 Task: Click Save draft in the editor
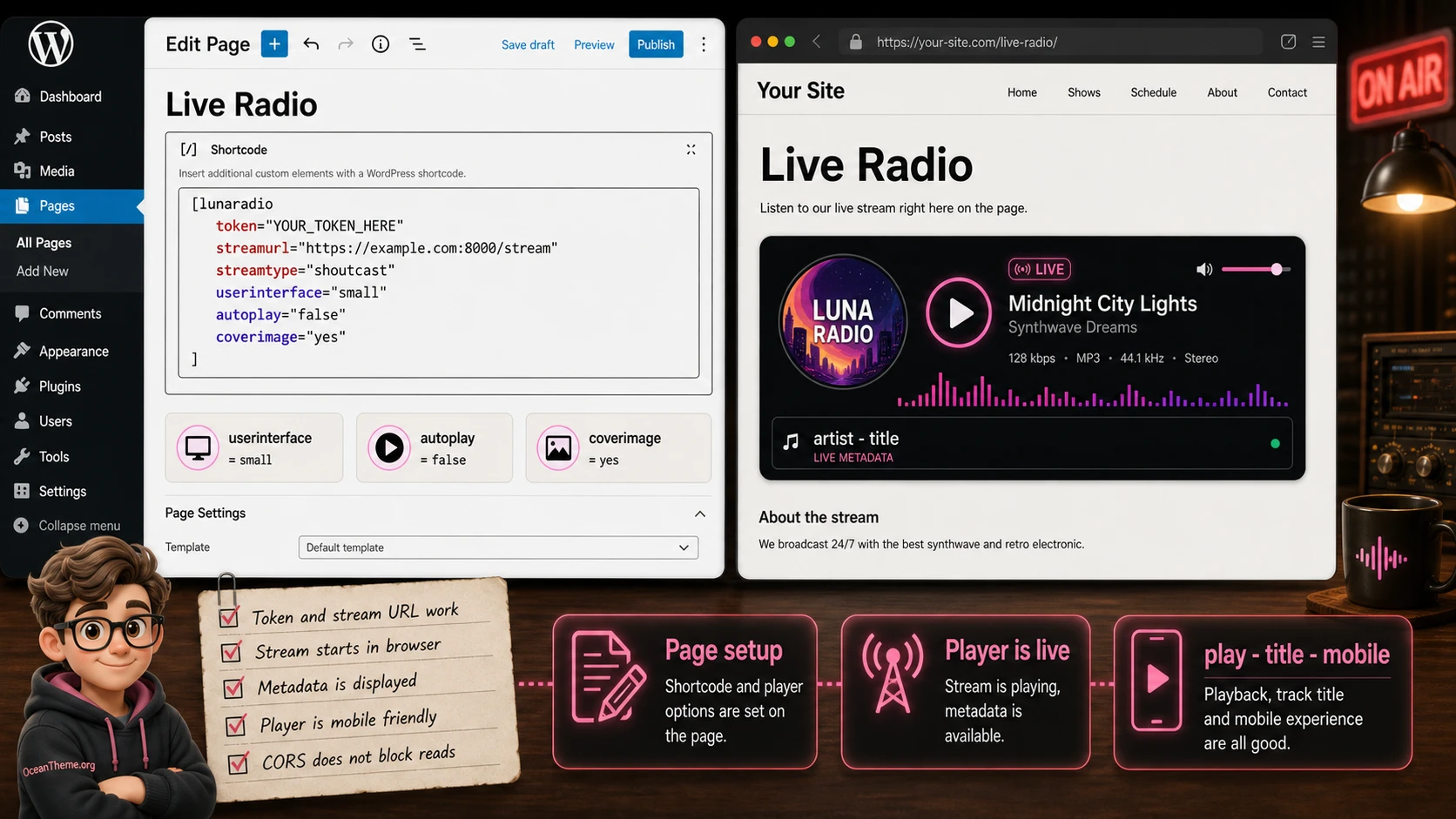coord(528,44)
